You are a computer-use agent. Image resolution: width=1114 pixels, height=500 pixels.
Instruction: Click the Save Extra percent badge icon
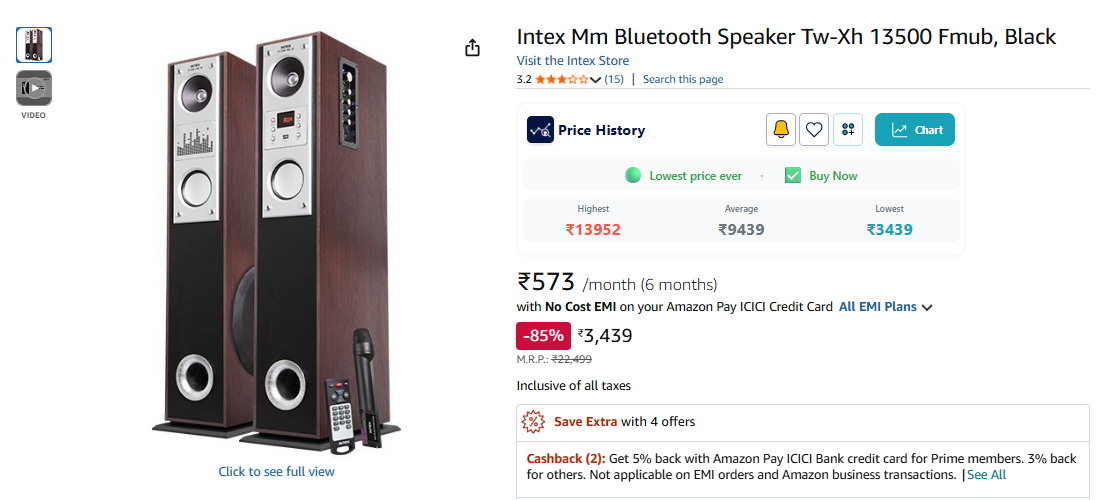(x=534, y=421)
